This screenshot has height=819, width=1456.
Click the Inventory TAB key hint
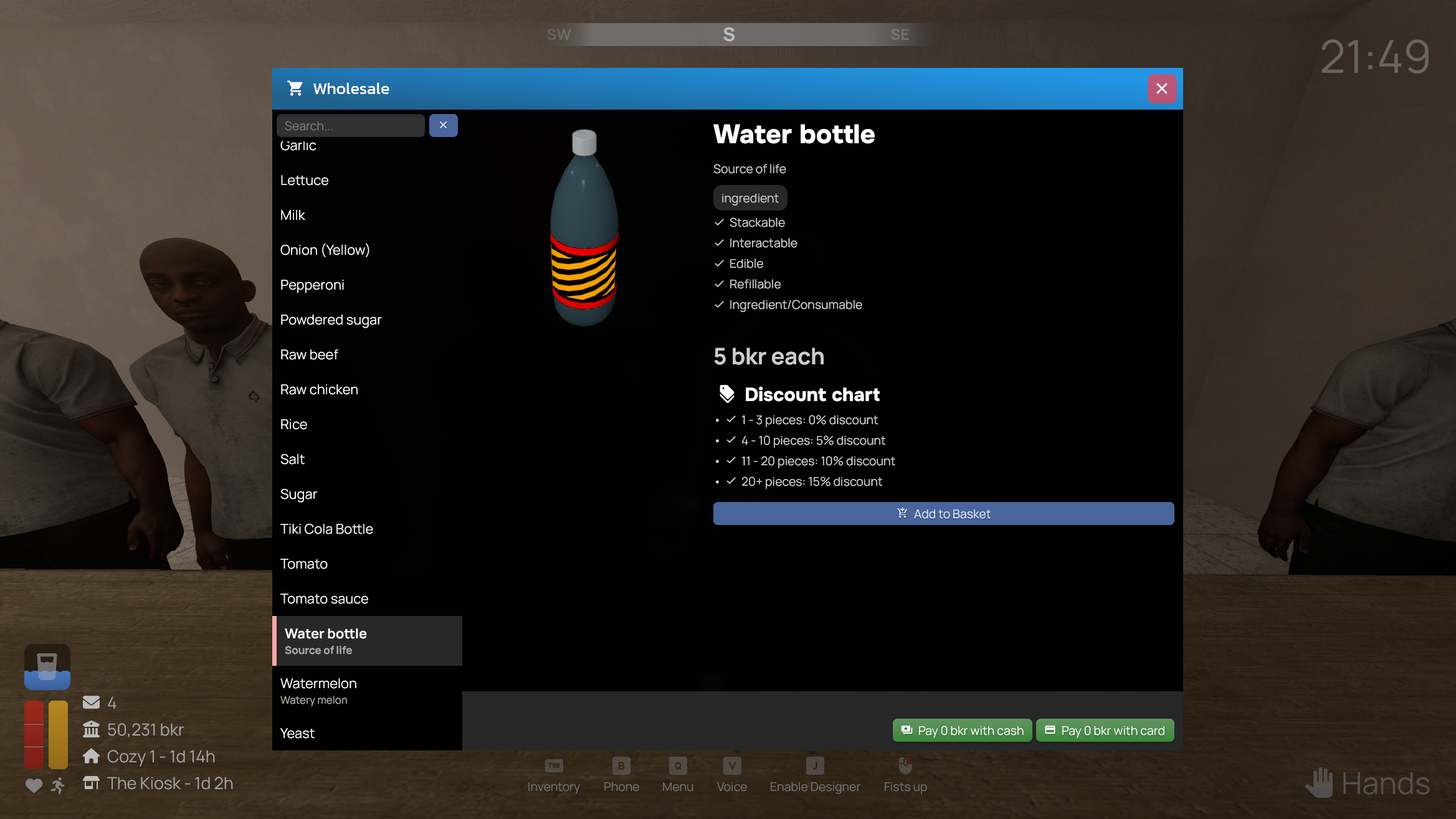pyautogui.click(x=553, y=765)
